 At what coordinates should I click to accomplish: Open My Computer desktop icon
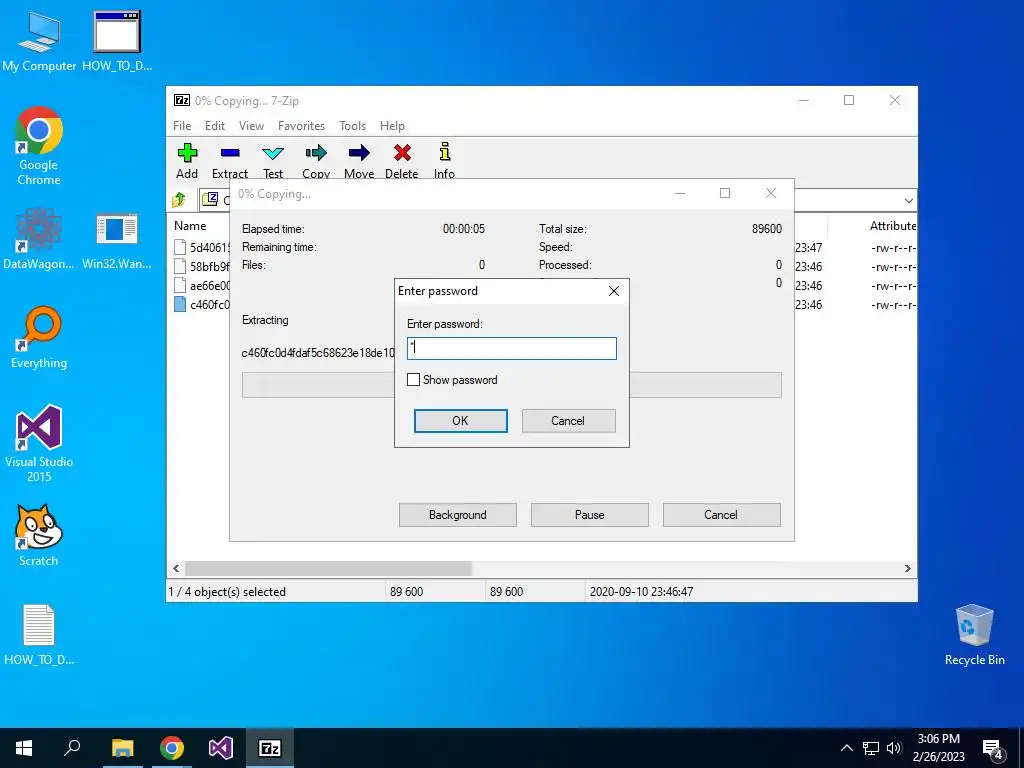(x=39, y=41)
